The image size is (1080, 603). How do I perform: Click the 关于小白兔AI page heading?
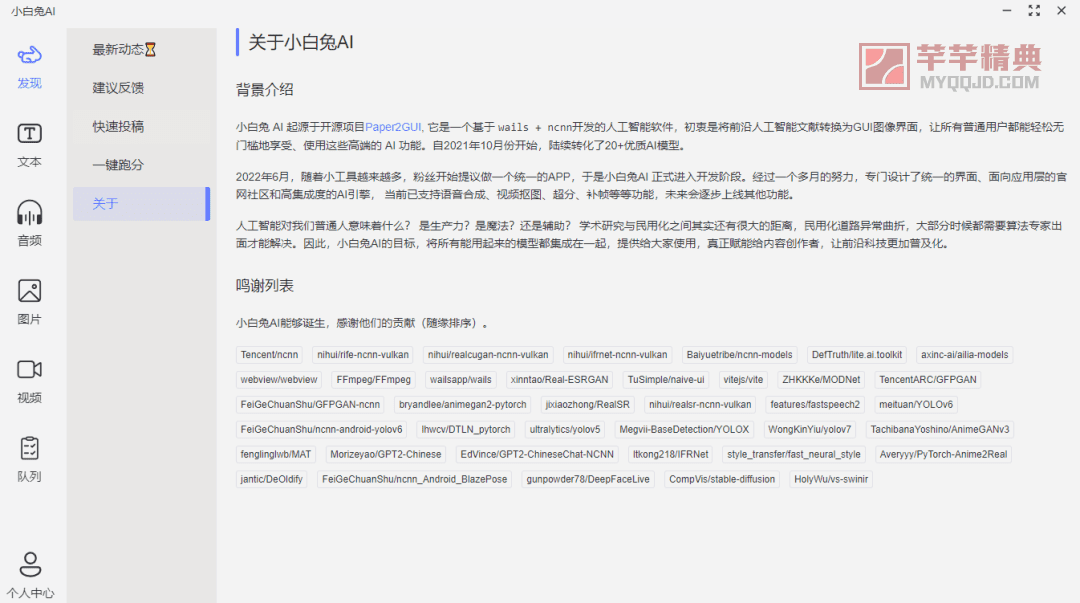tap(301, 42)
